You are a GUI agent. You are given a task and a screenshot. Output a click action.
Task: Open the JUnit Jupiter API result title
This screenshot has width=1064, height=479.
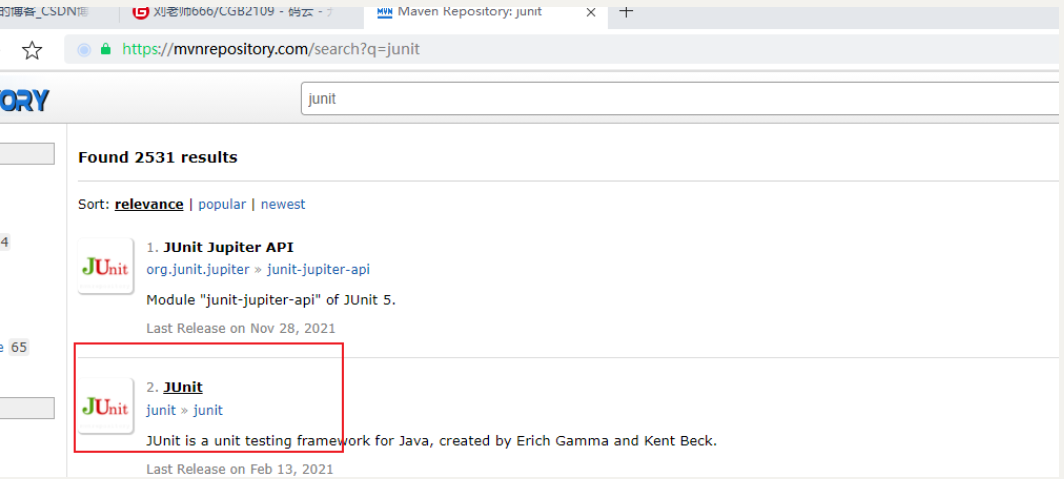(228, 247)
